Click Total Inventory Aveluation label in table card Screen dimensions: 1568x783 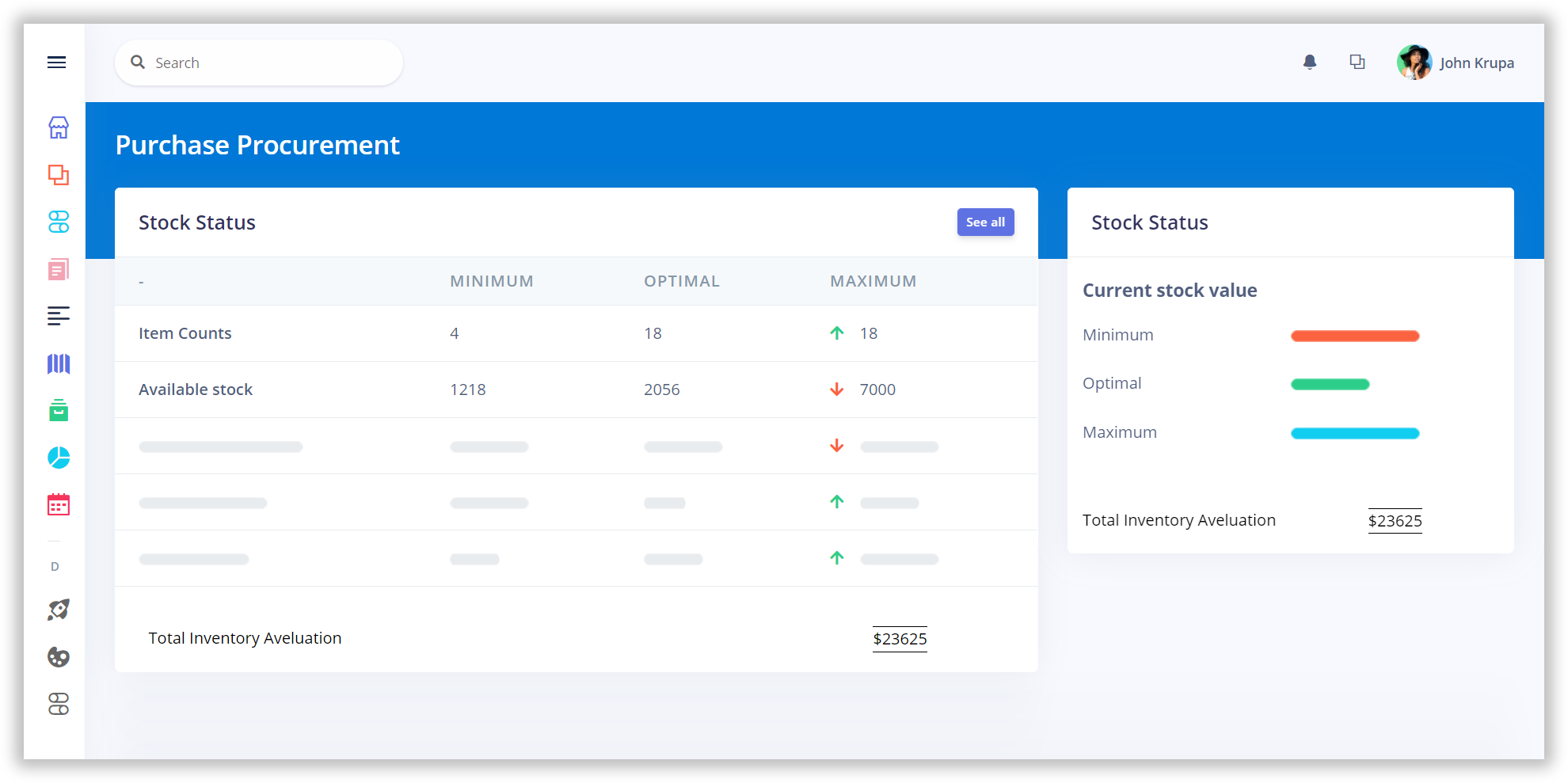tap(245, 638)
